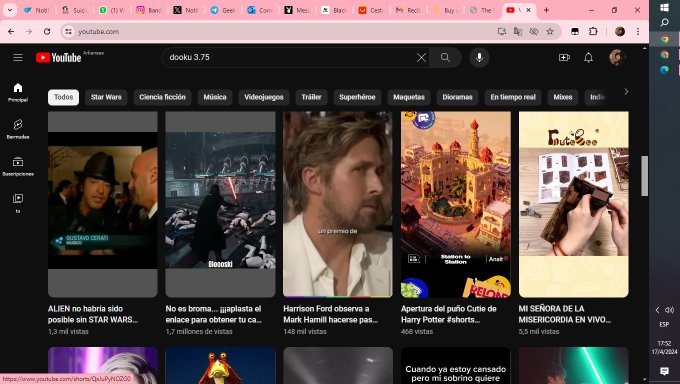
Task: Open the library 'Tú' sidebar icon
Action: click(18, 203)
